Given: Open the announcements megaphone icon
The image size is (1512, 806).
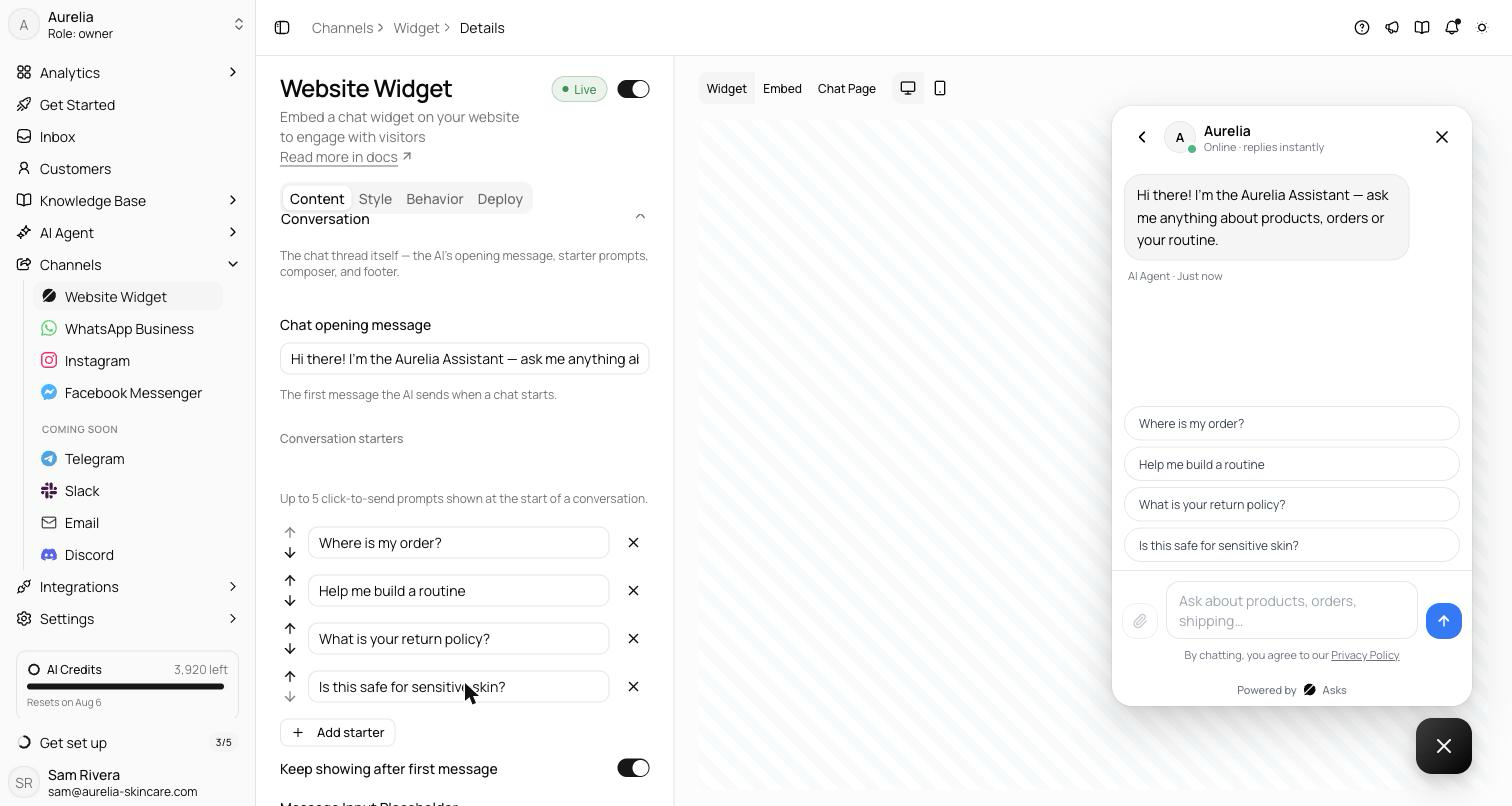Looking at the screenshot, I should click(x=1392, y=28).
